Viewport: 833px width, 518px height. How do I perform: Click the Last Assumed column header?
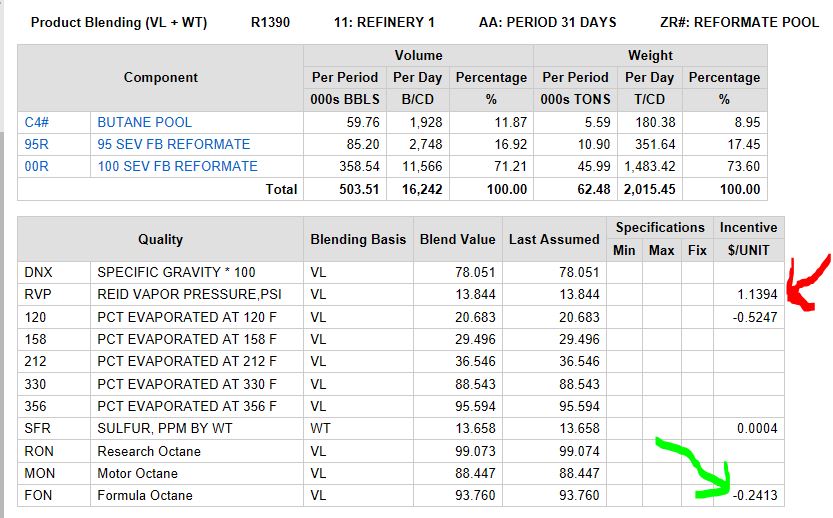click(x=554, y=239)
